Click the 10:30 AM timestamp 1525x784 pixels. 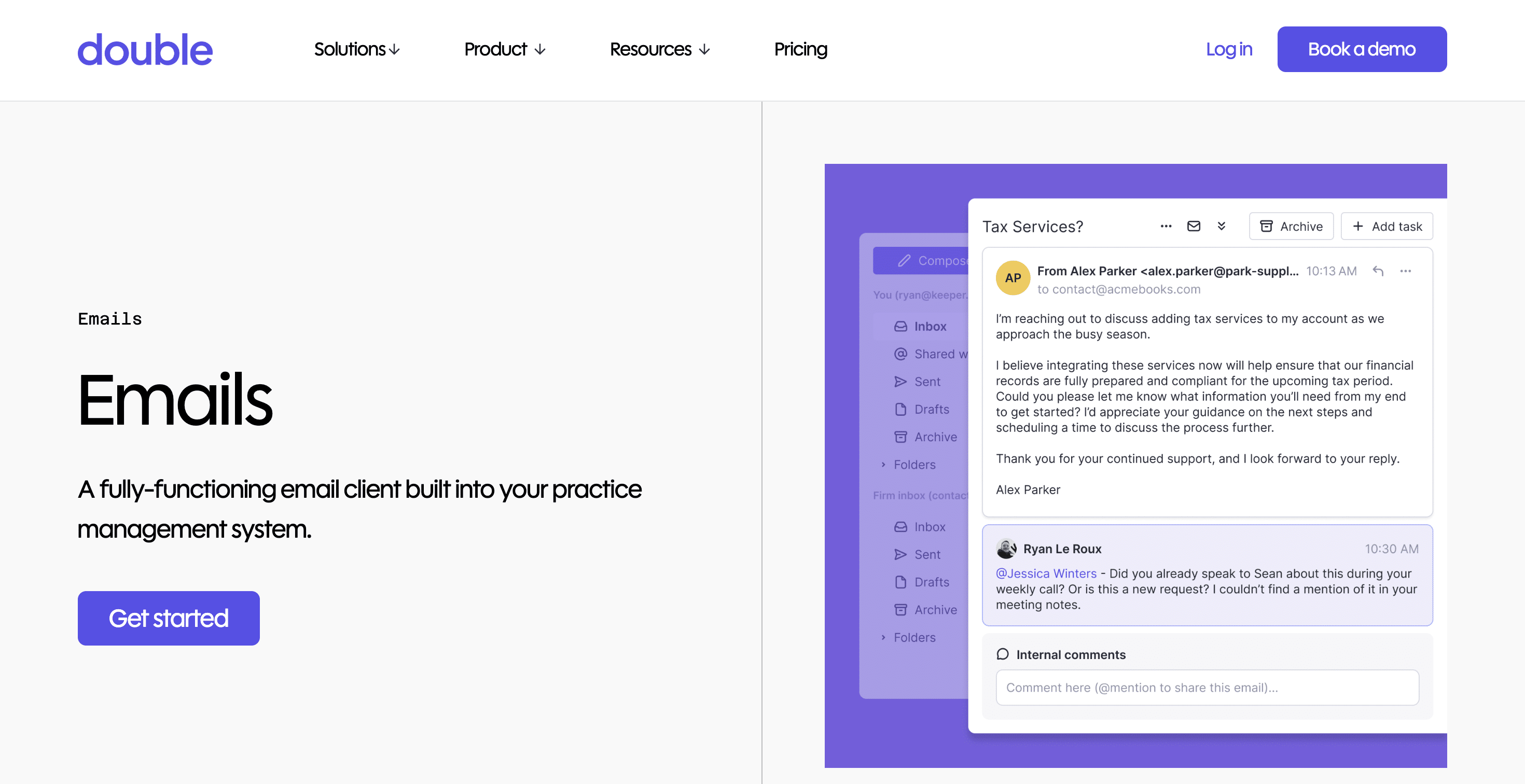coord(1391,549)
